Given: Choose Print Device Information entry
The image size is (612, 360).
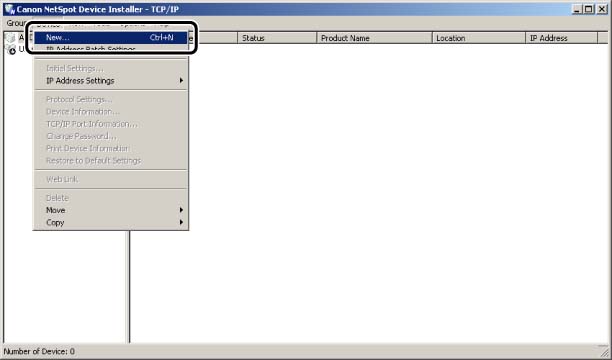Looking at the screenshot, I should (111, 148).
